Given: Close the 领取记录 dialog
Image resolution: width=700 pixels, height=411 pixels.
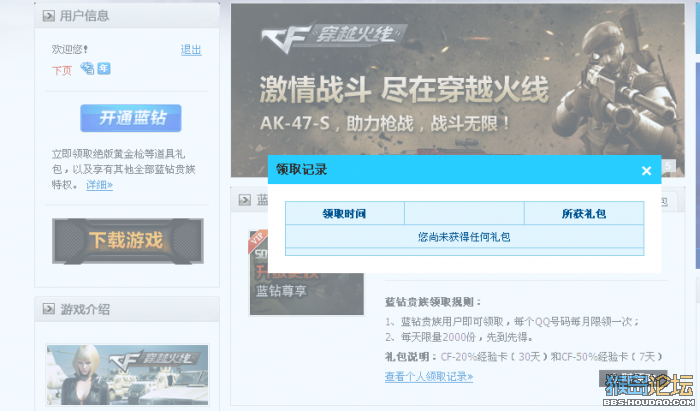Looking at the screenshot, I should click(x=646, y=170).
